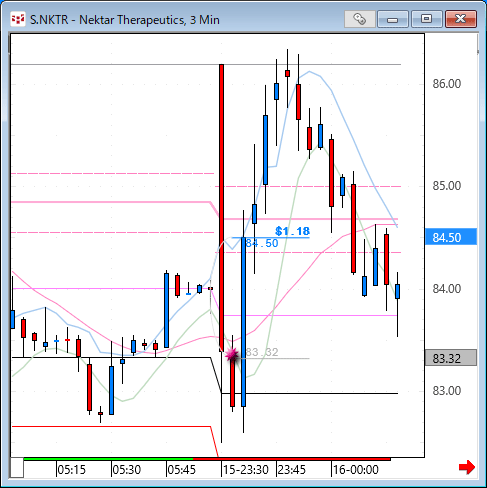Image resolution: width=487 pixels, height=488 pixels.
Task: Click the 23:45 time axis label
Action: (x=292, y=470)
